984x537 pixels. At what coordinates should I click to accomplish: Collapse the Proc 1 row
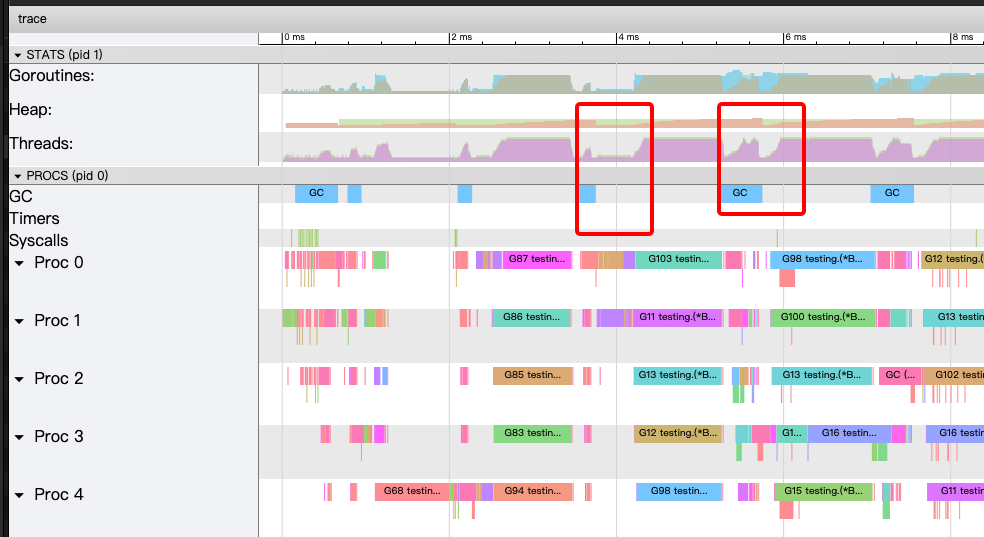pos(19,321)
